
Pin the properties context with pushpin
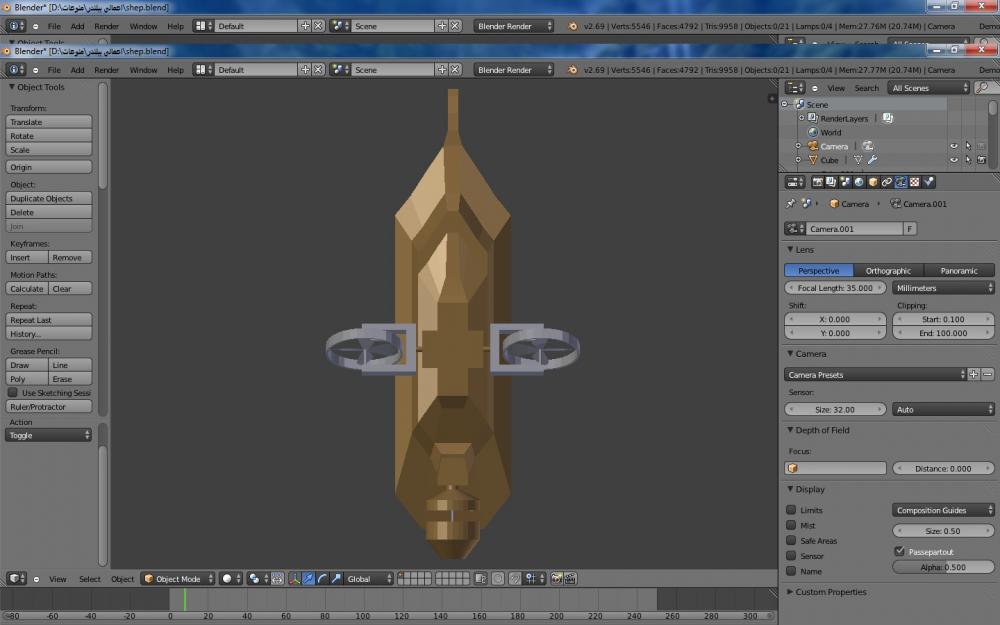coord(791,204)
